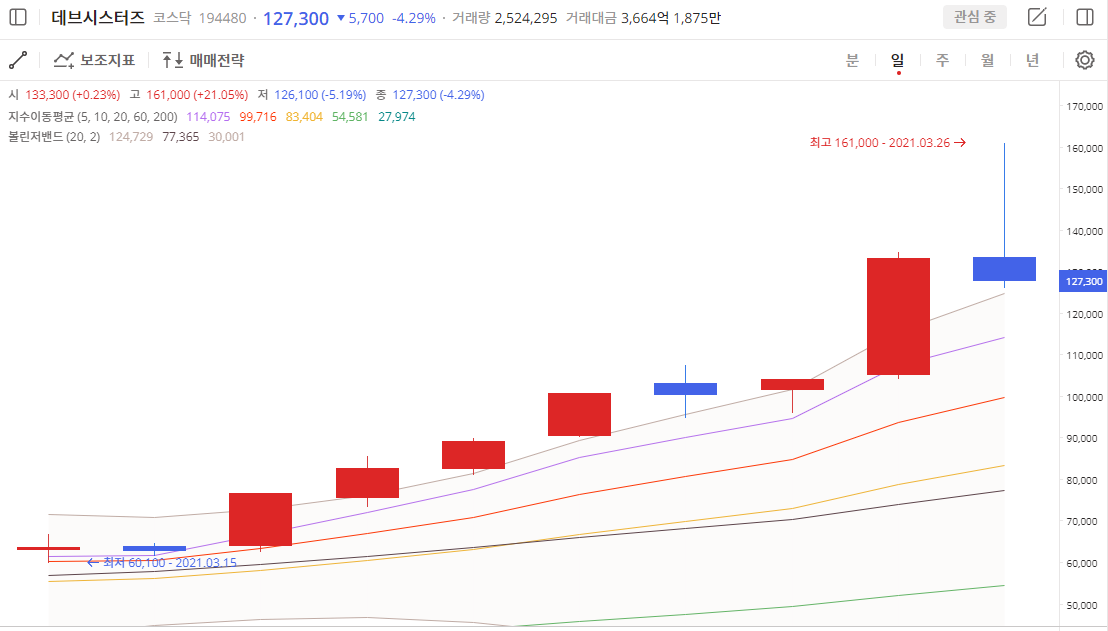Click the tallest red candle body
The image size is (1108, 631).
(898, 317)
